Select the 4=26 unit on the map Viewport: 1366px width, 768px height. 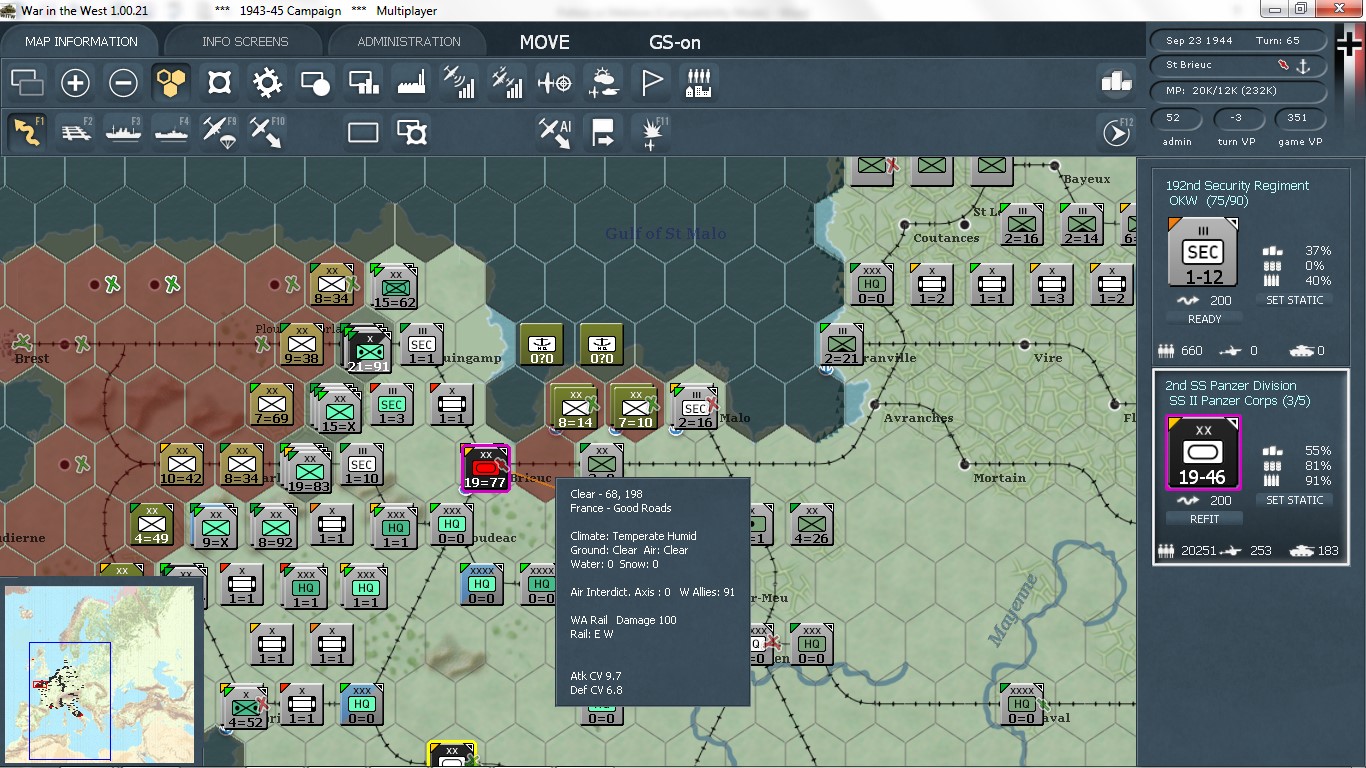click(811, 525)
